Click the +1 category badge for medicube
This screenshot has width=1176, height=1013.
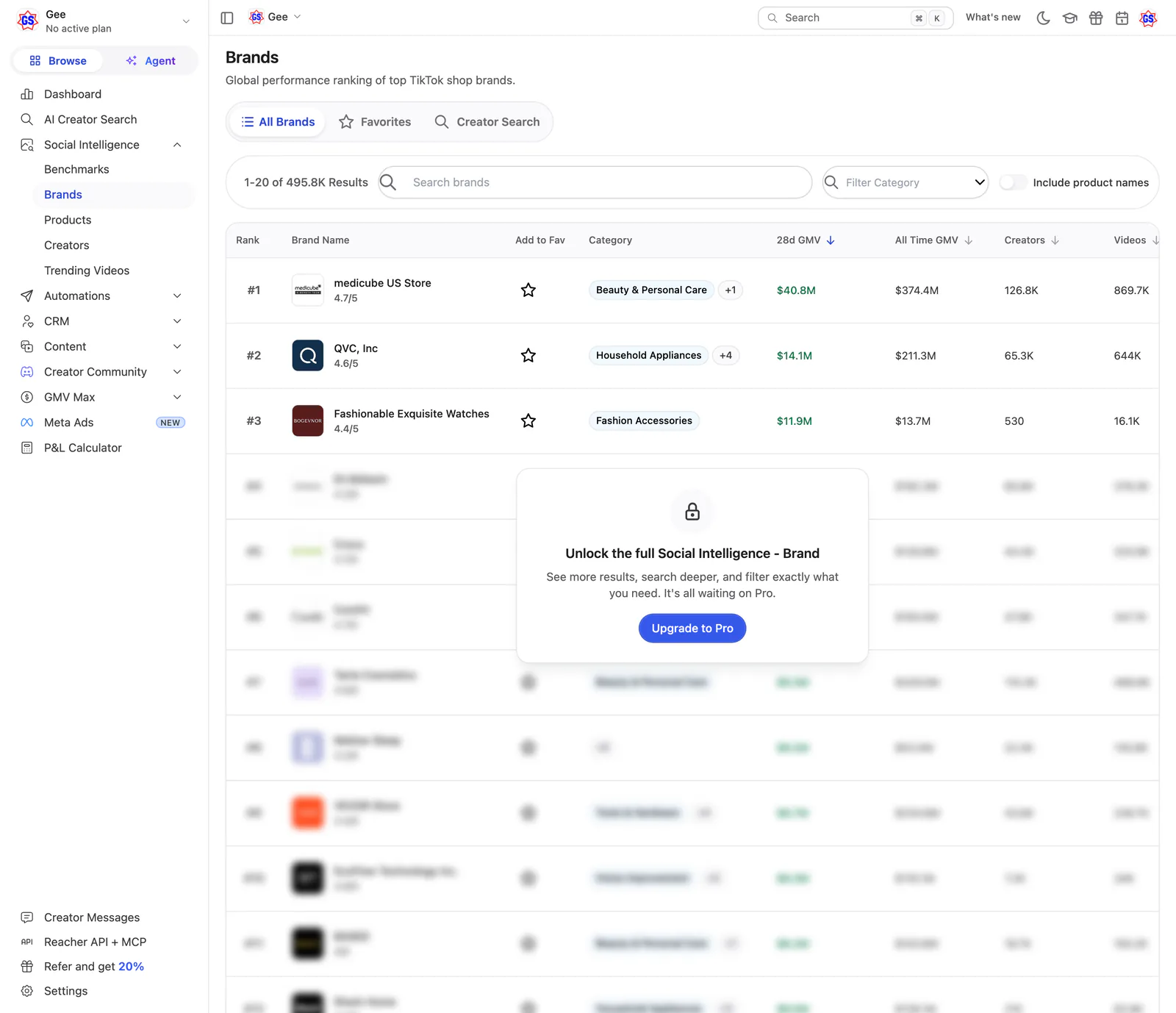730,290
